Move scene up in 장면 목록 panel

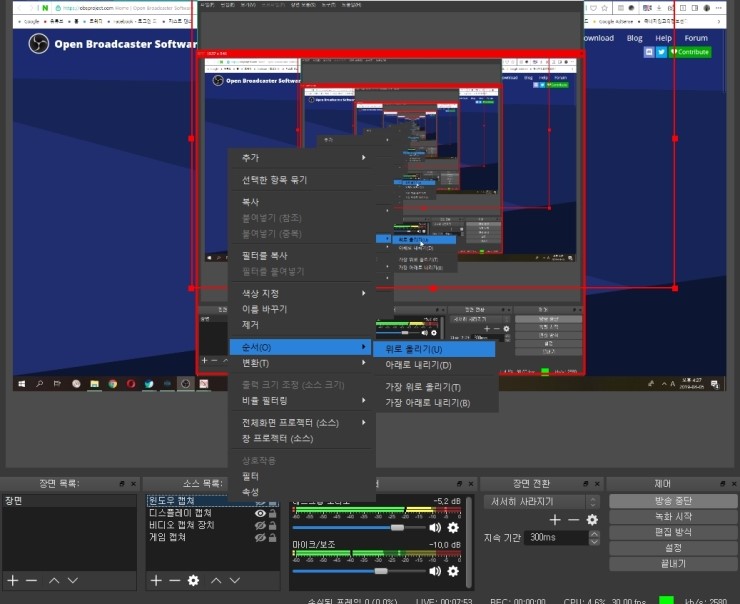point(54,580)
